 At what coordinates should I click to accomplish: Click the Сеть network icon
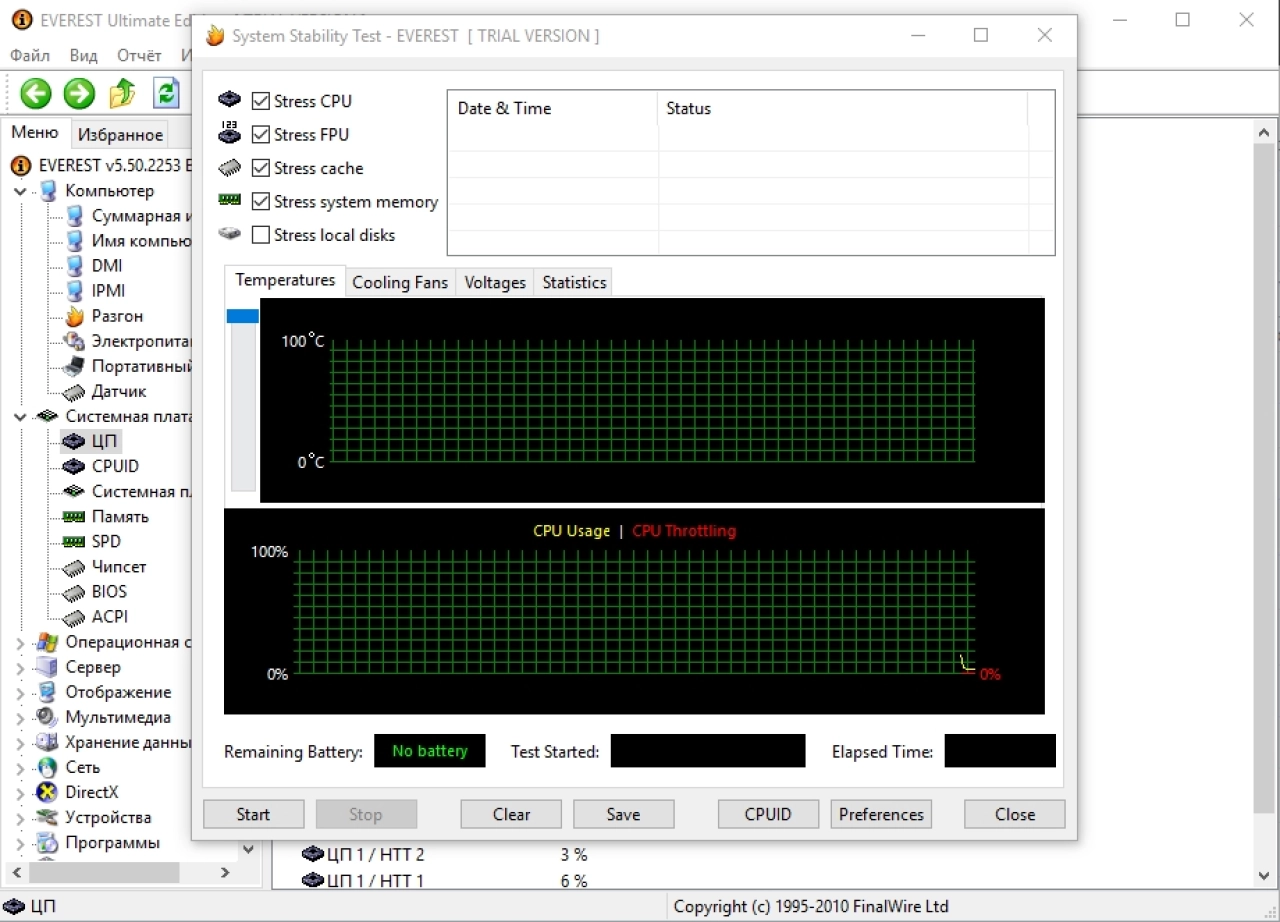[47, 768]
